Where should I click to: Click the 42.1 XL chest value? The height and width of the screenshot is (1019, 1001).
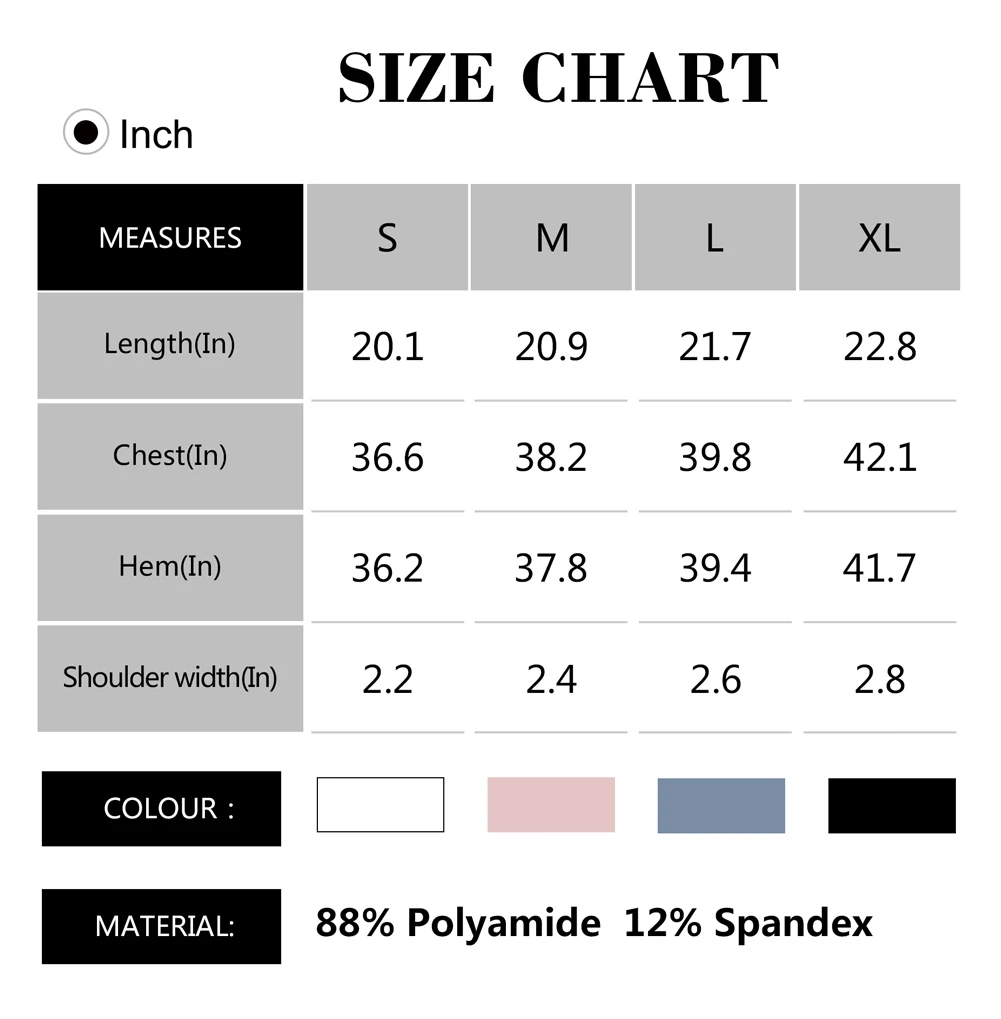880,458
